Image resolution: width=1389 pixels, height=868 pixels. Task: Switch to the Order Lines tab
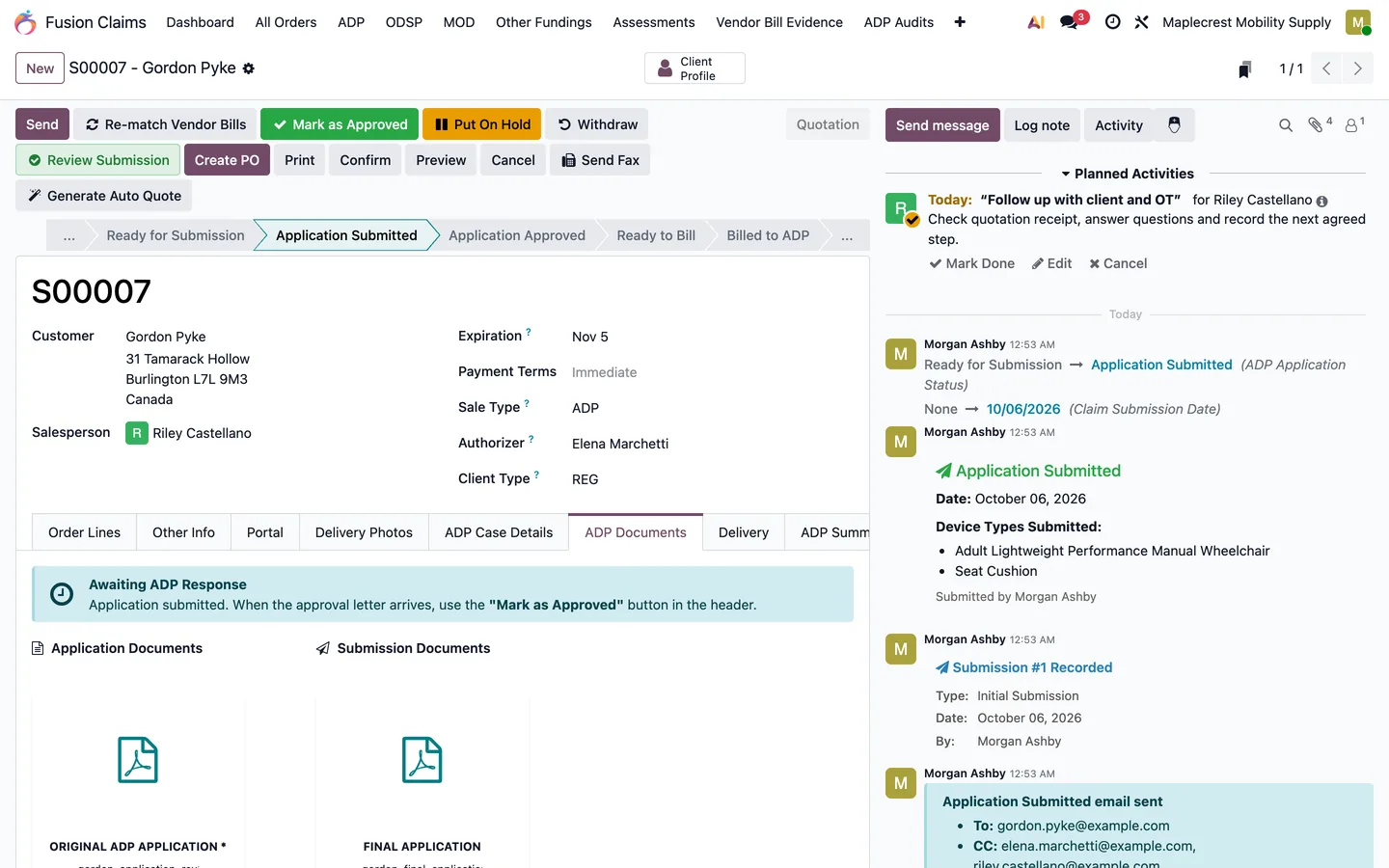(x=85, y=532)
